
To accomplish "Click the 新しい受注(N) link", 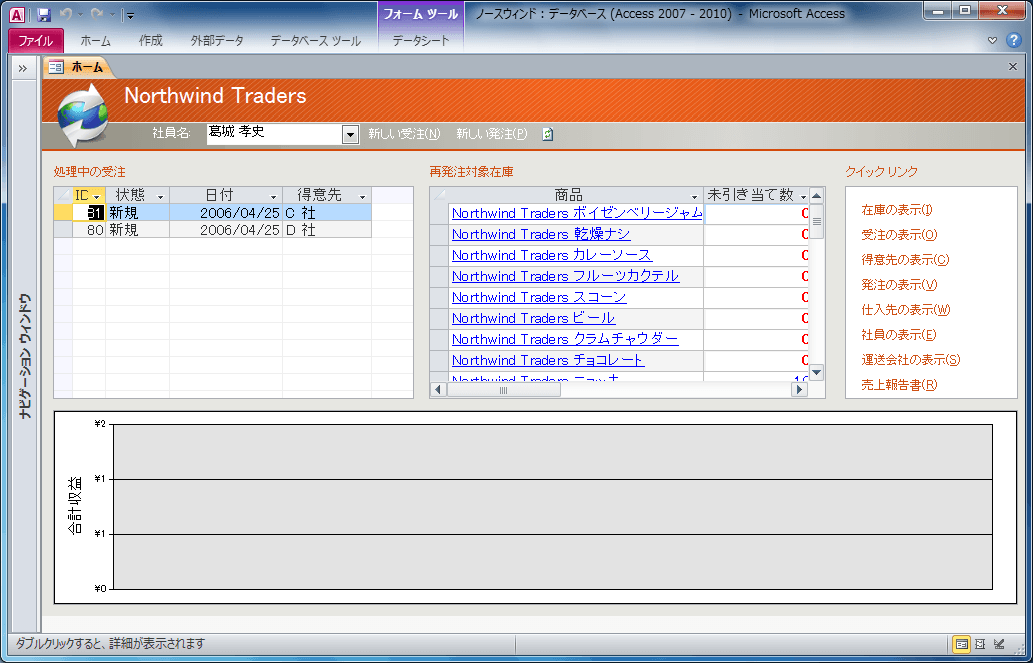I will point(404,134).
